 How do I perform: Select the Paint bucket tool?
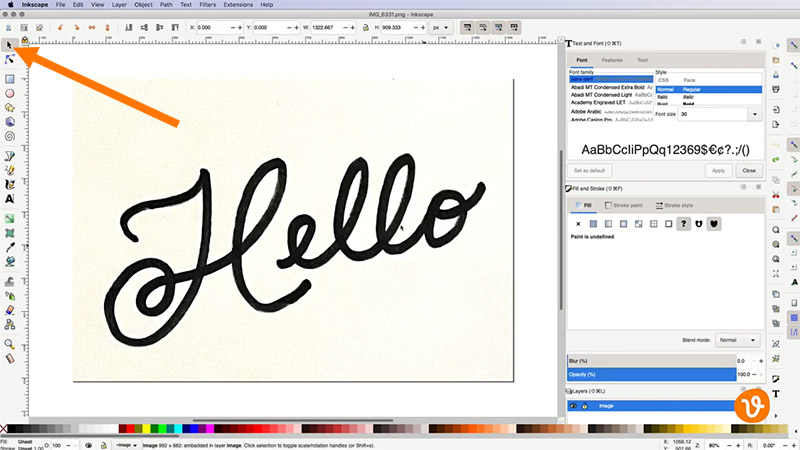click(9, 261)
